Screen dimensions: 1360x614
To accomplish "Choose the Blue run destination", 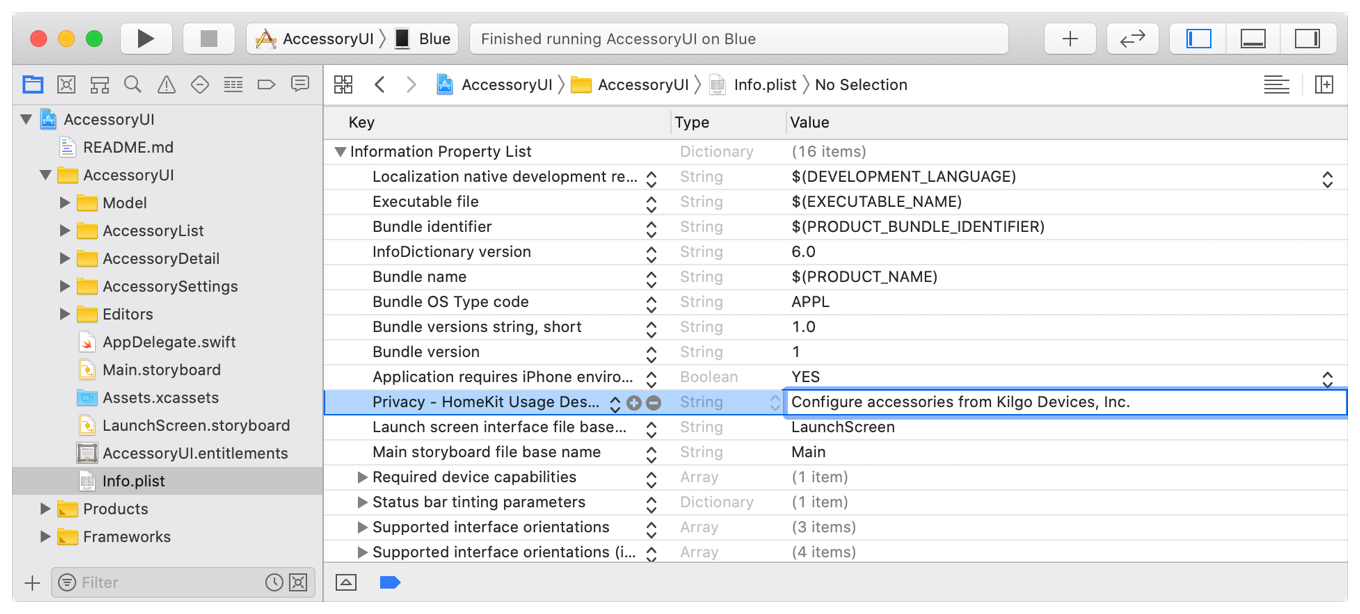I will click(423, 39).
